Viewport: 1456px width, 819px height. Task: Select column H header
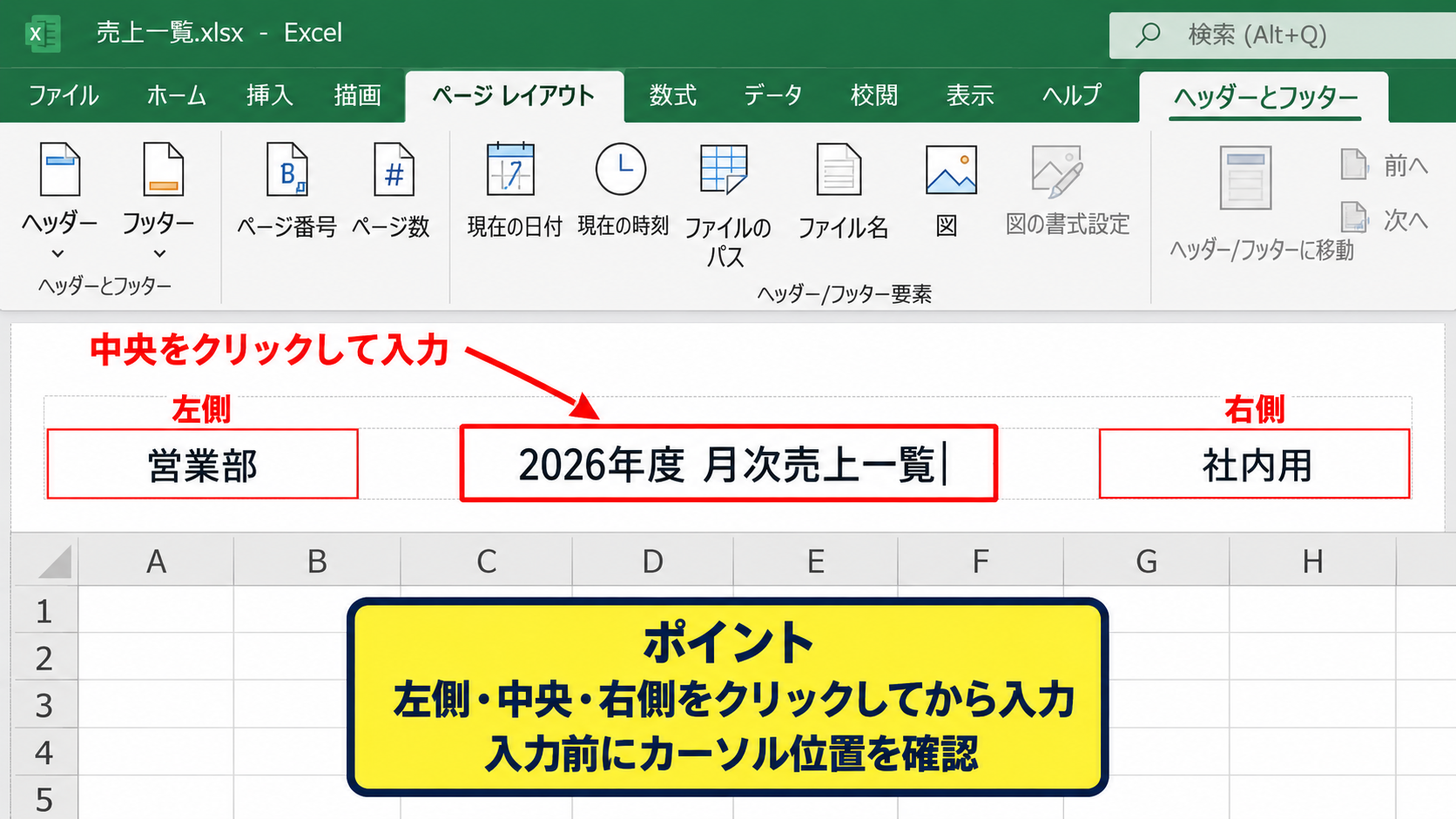click(1312, 561)
